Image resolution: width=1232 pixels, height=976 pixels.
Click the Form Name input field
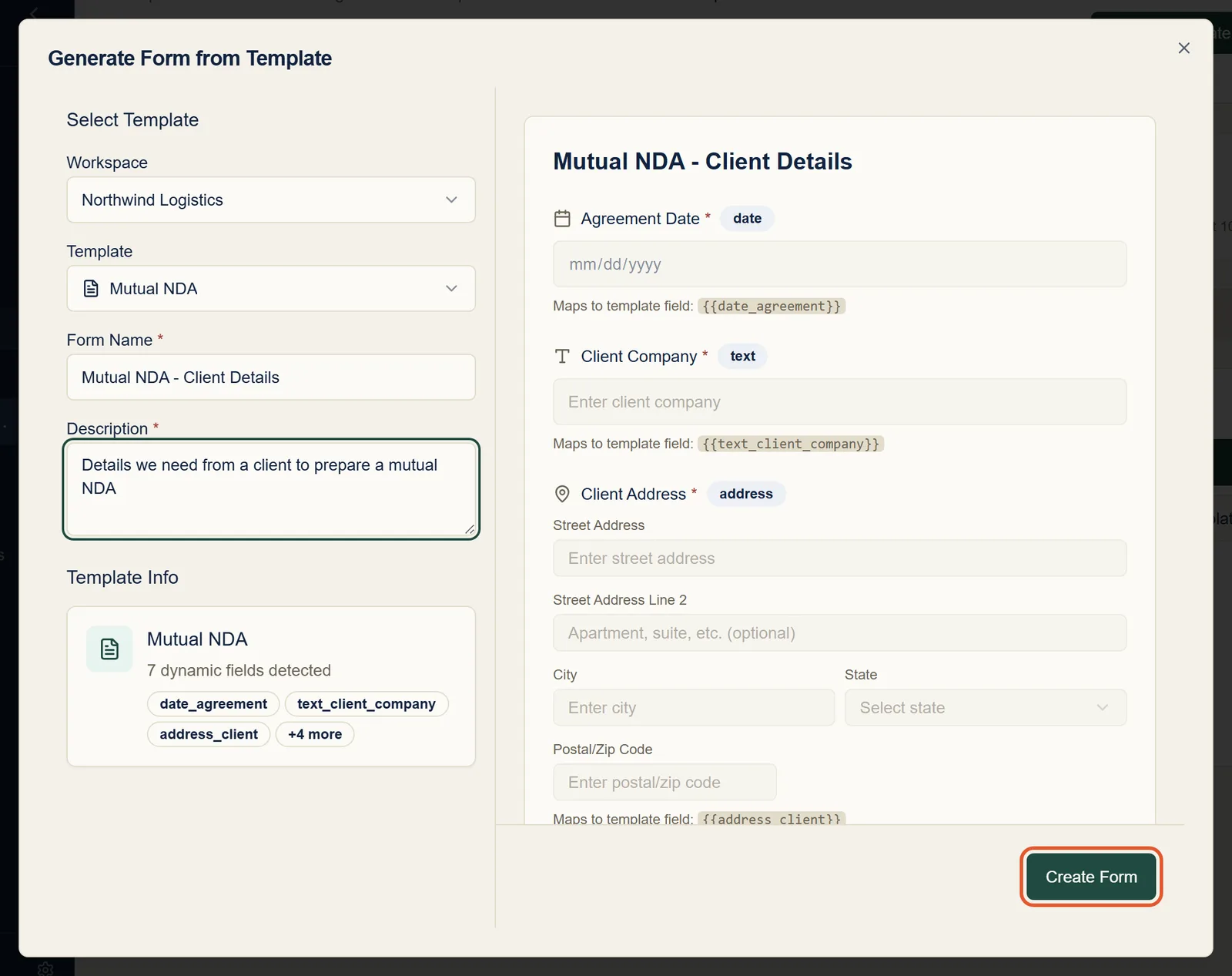click(271, 377)
